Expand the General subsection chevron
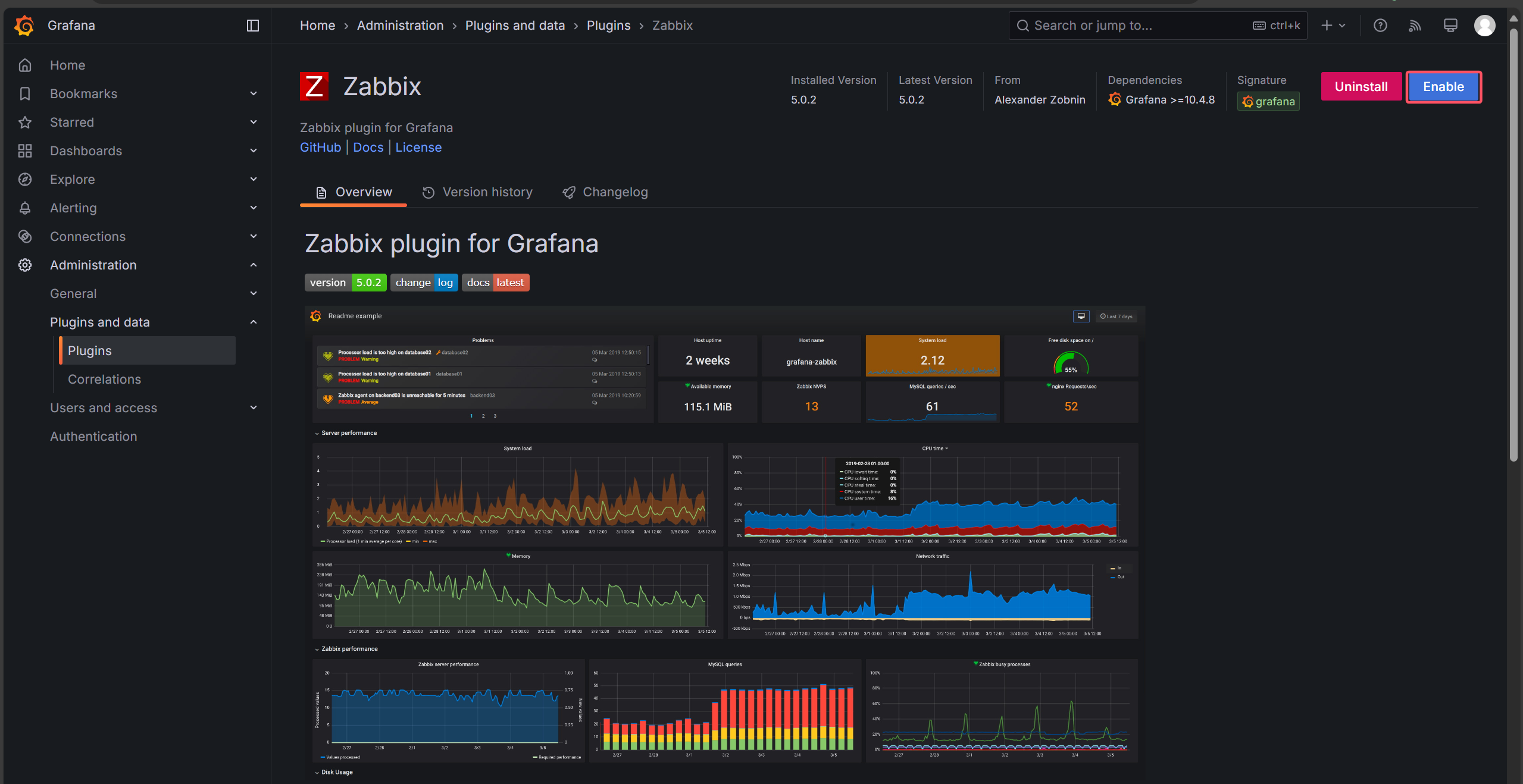Viewport: 1523px width, 784px height. (x=254, y=294)
